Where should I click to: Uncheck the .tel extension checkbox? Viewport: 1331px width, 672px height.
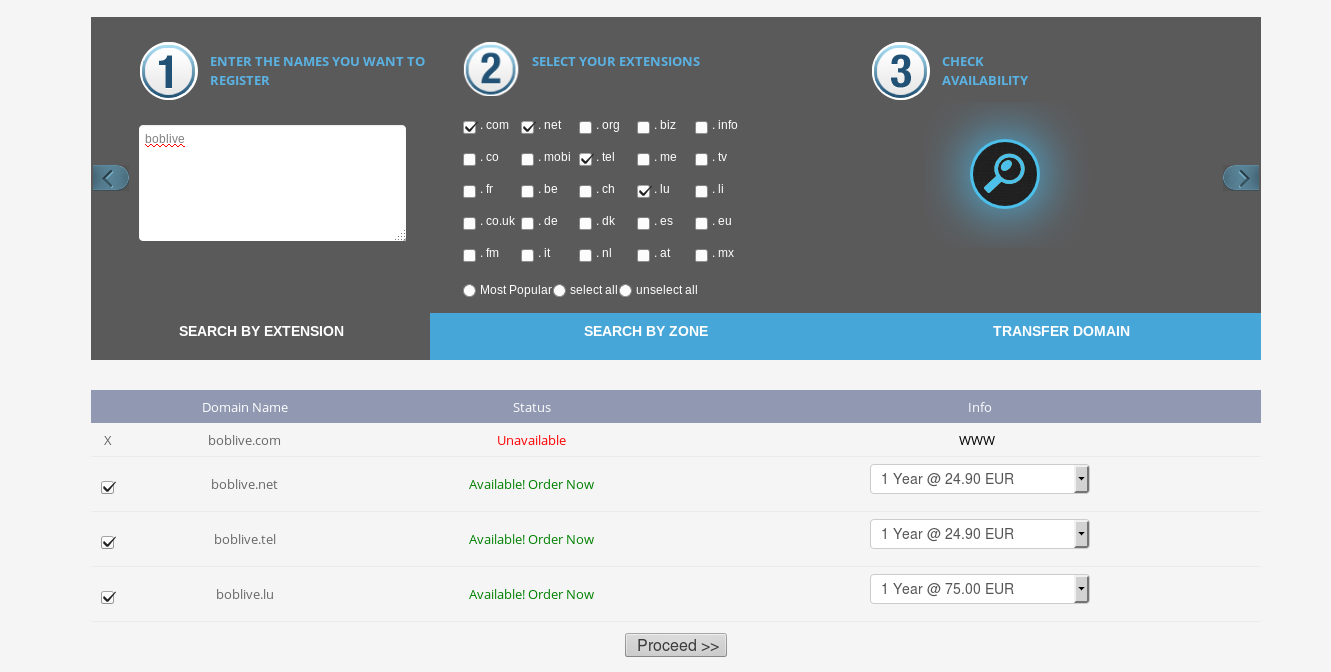[586, 159]
